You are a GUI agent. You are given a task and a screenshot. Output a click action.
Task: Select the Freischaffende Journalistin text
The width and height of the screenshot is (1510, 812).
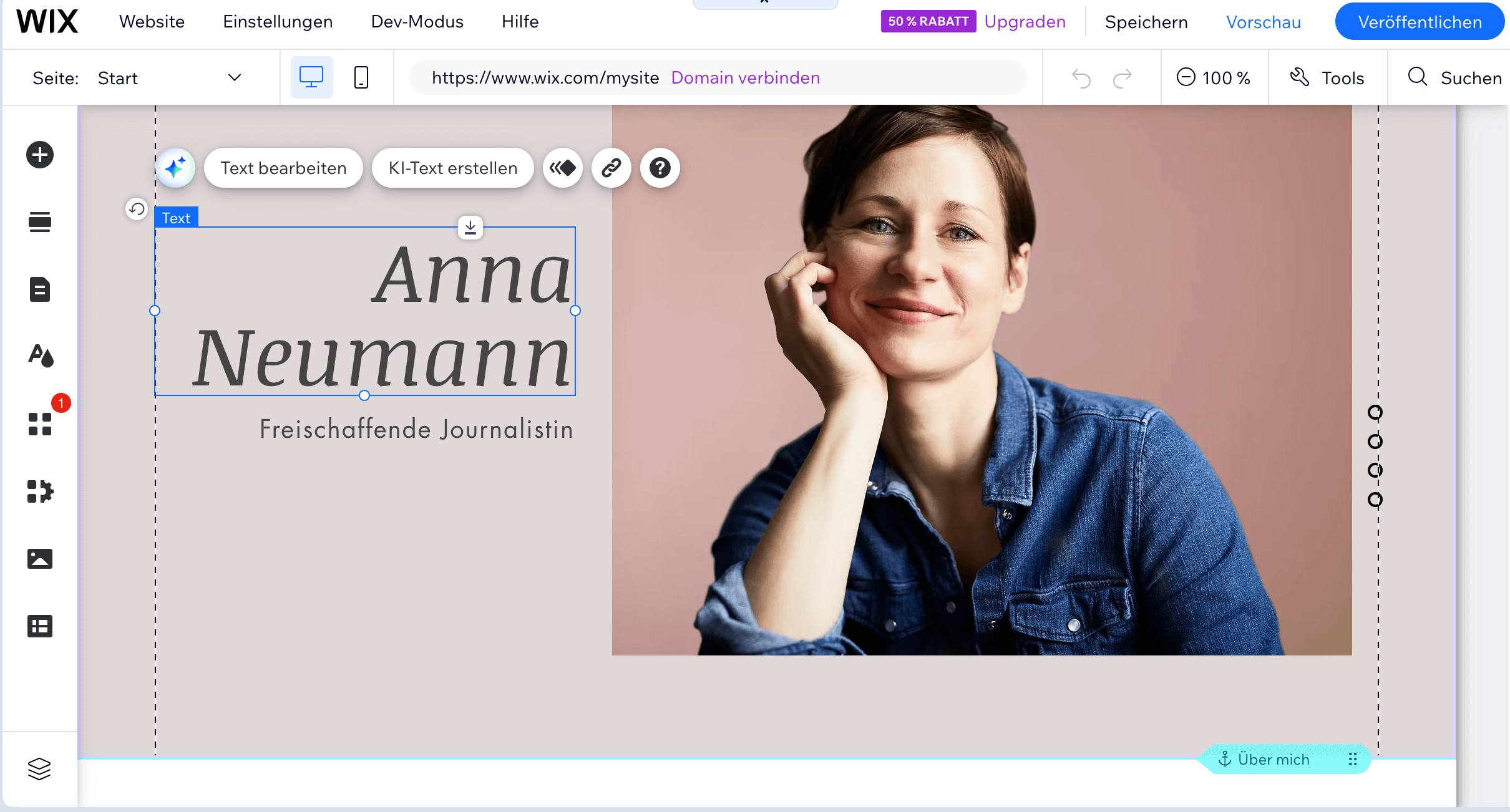click(416, 430)
